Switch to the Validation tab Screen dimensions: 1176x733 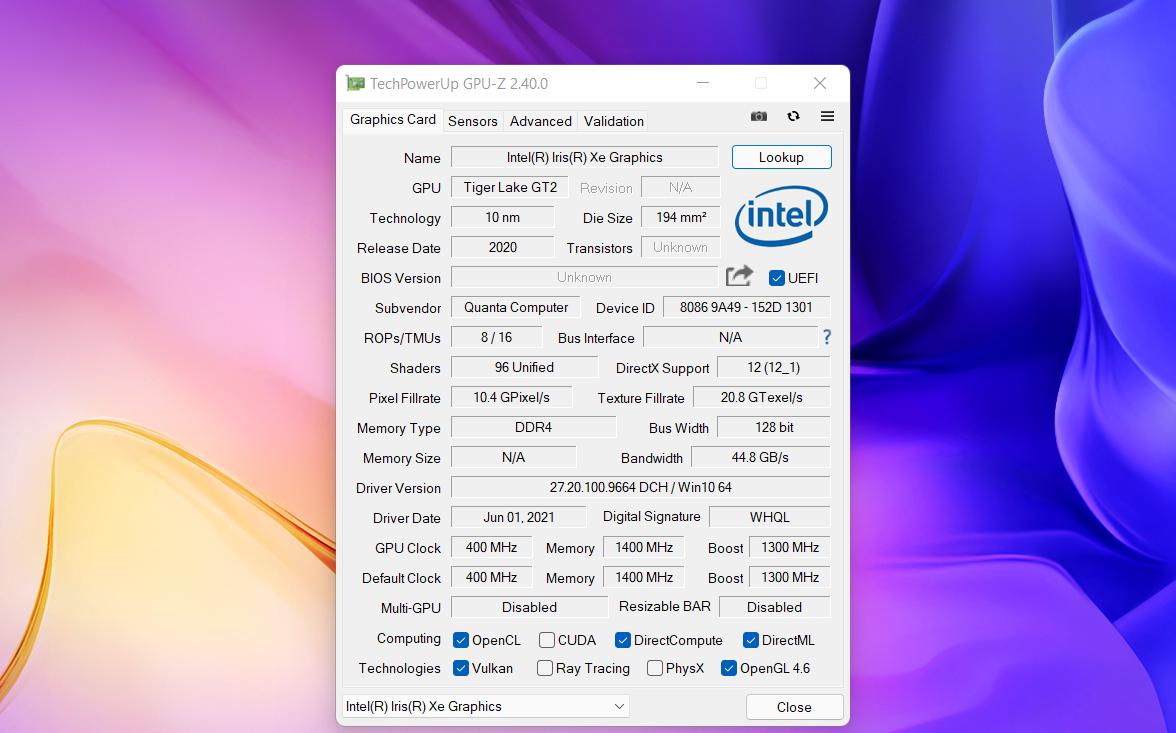click(614, 122)
